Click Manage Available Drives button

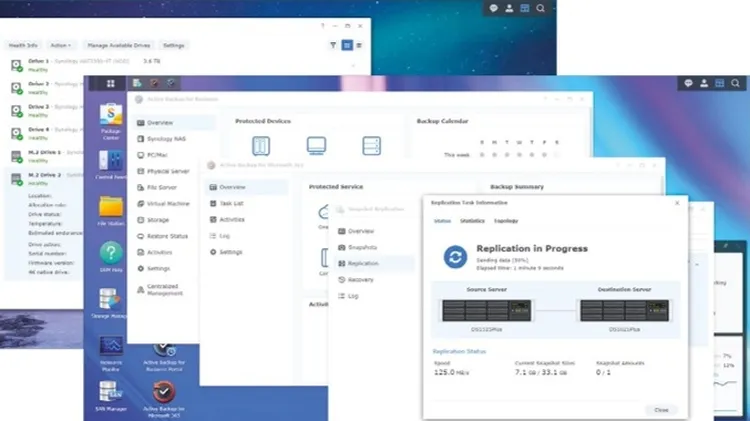(x=119, y=45)
